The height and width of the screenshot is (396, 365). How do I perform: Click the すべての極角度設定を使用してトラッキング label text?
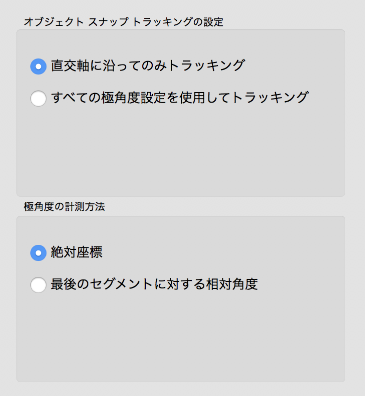pyautogui.click(x=180, y=98)
